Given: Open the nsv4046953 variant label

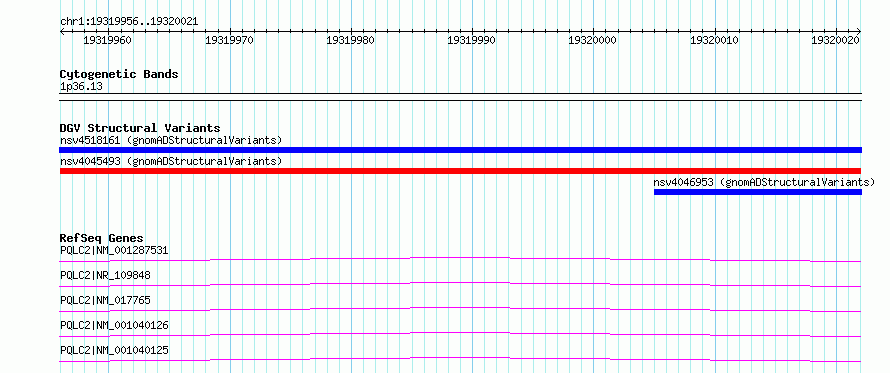Looking at the screenshot, I should click(x=764, y=182).
